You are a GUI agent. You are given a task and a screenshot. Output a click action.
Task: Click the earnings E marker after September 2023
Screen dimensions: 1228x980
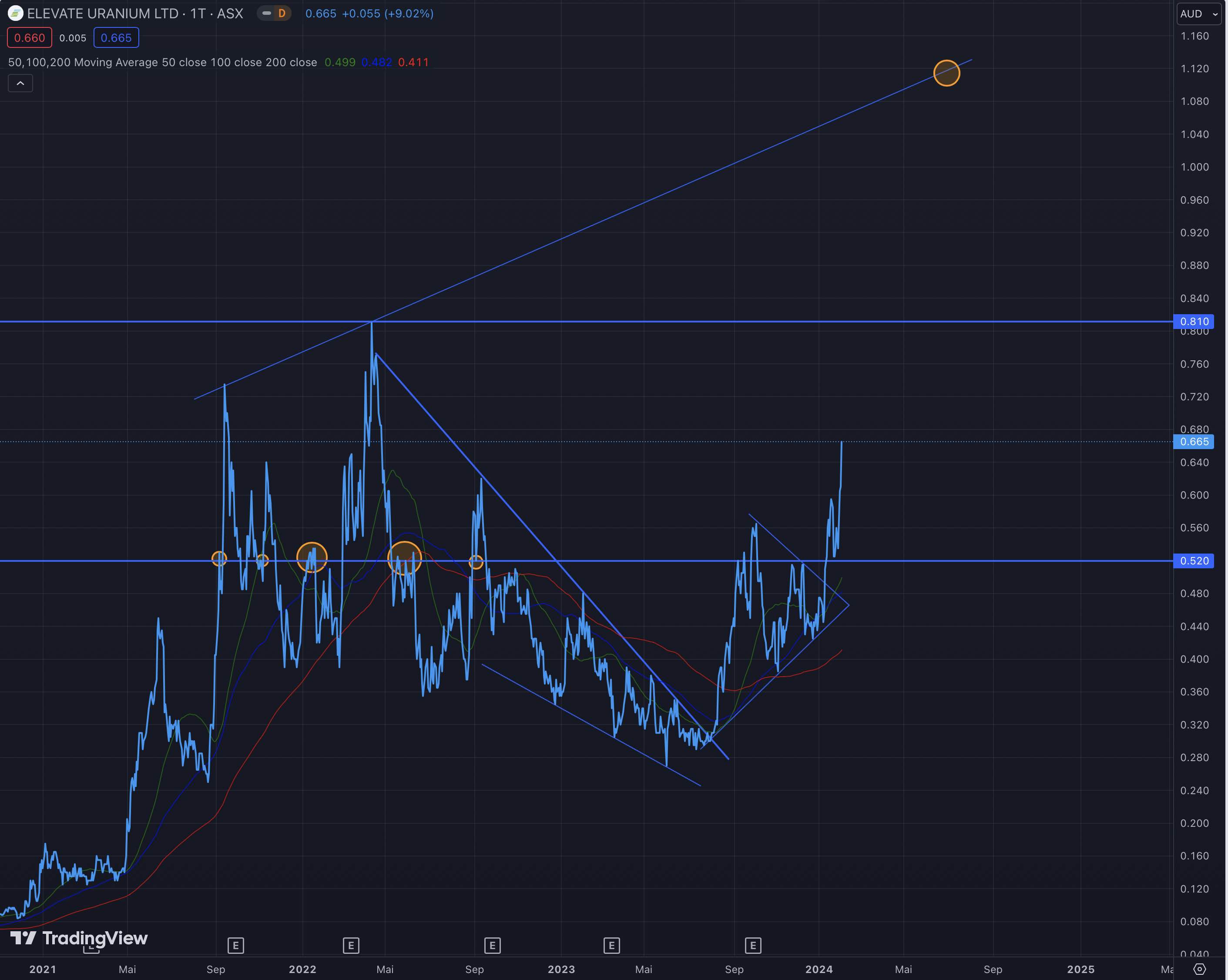[752, 946]
